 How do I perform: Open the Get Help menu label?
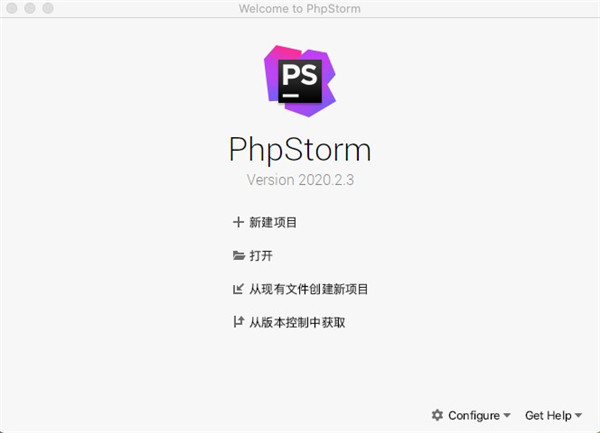tap(548, 415)
